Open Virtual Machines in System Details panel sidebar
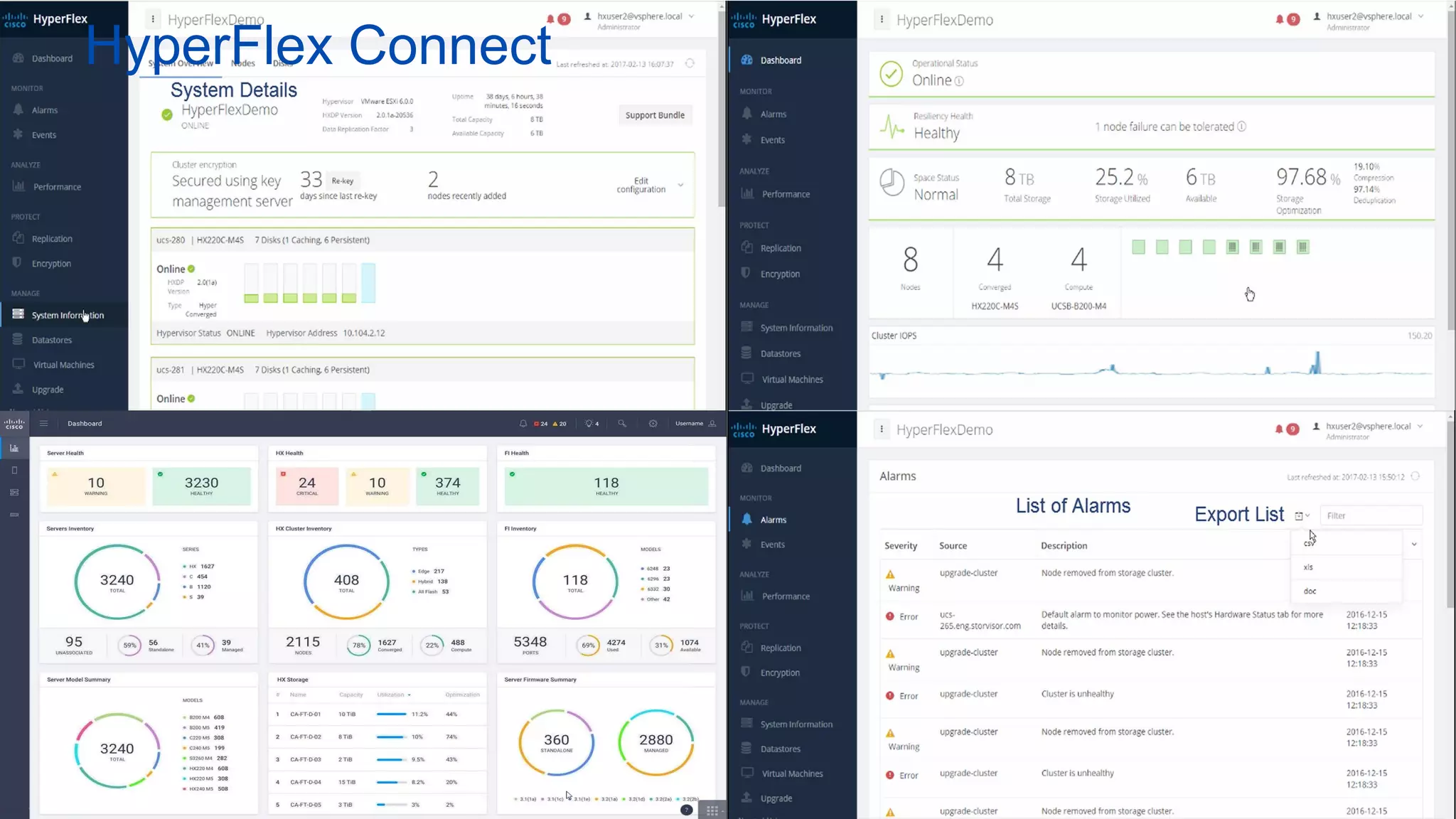The height and width of the screenshot is (819, 1456). [63, 365]
